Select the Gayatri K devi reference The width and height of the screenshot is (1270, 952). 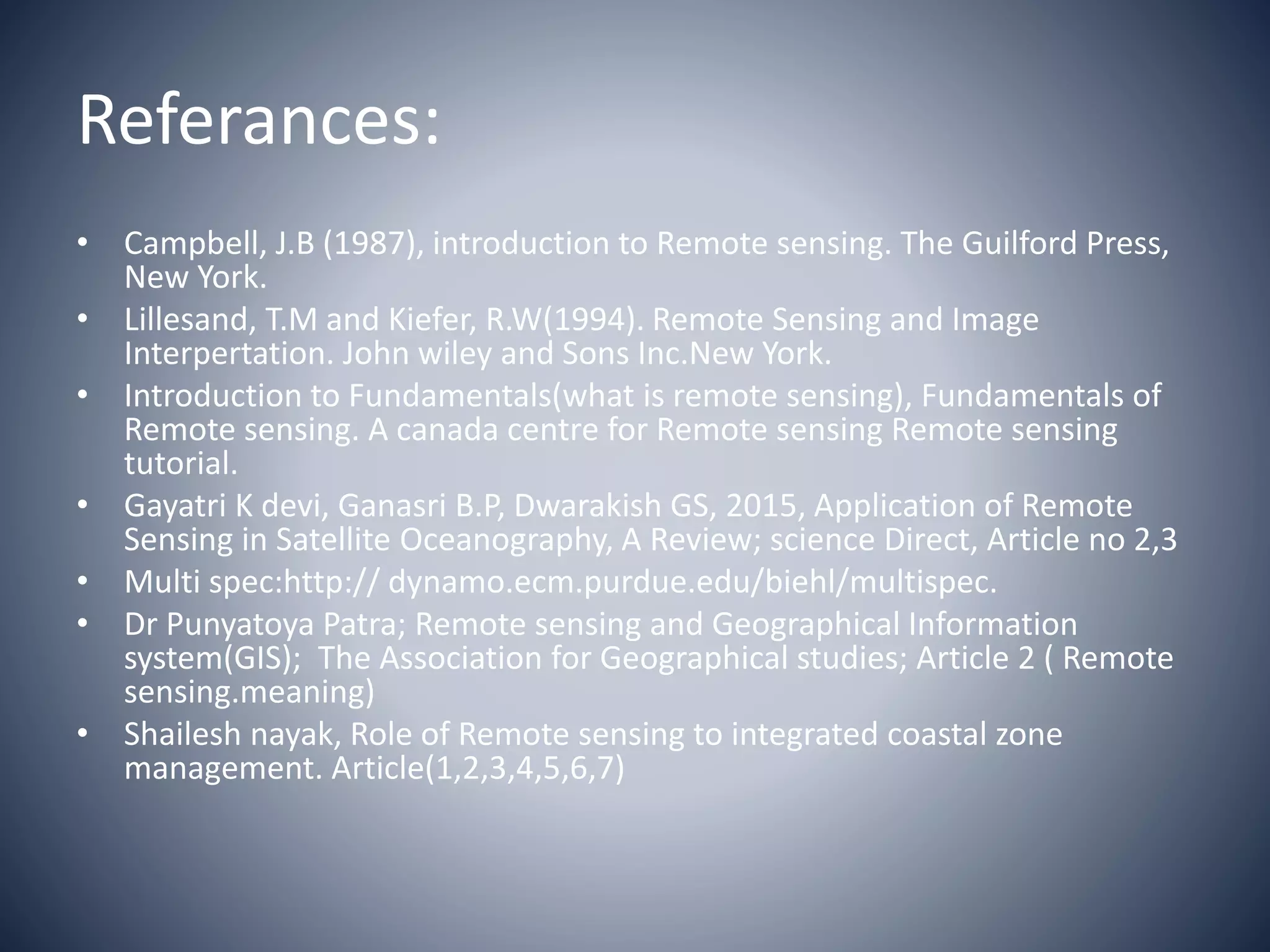tap(650, 522)
